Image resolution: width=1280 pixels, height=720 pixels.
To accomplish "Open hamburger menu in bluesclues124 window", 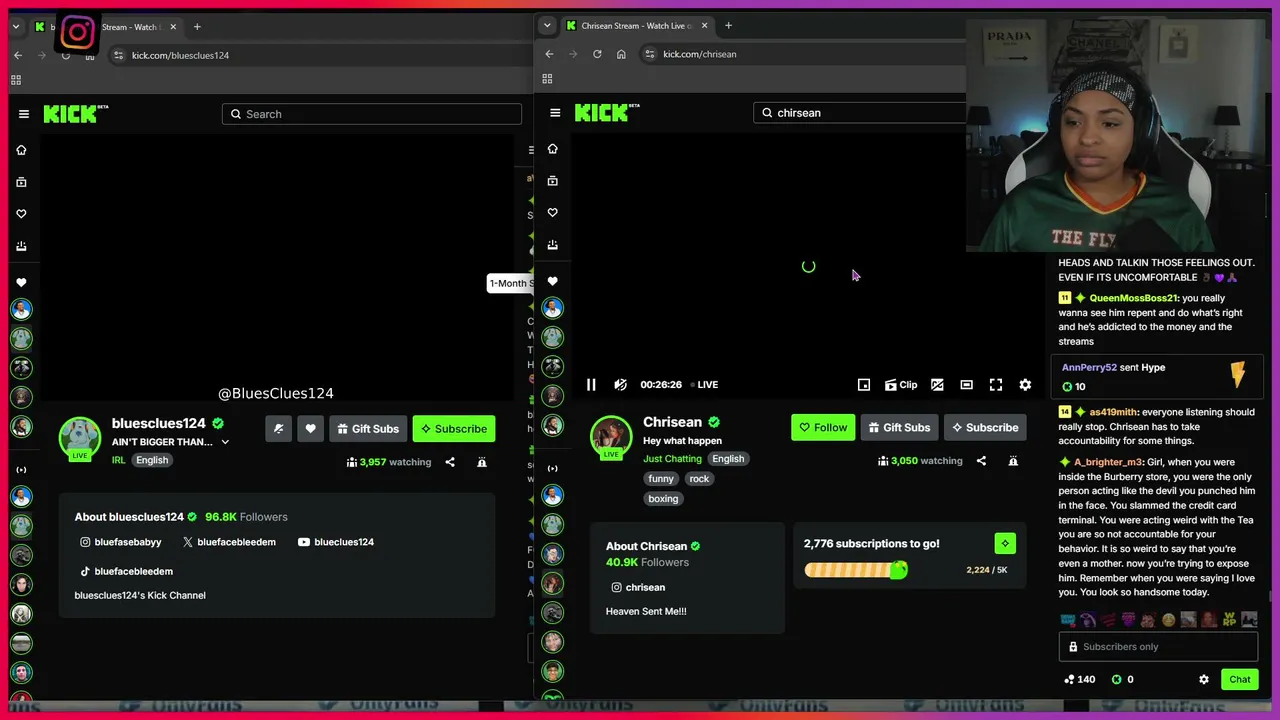I will (x=24, y=114).
